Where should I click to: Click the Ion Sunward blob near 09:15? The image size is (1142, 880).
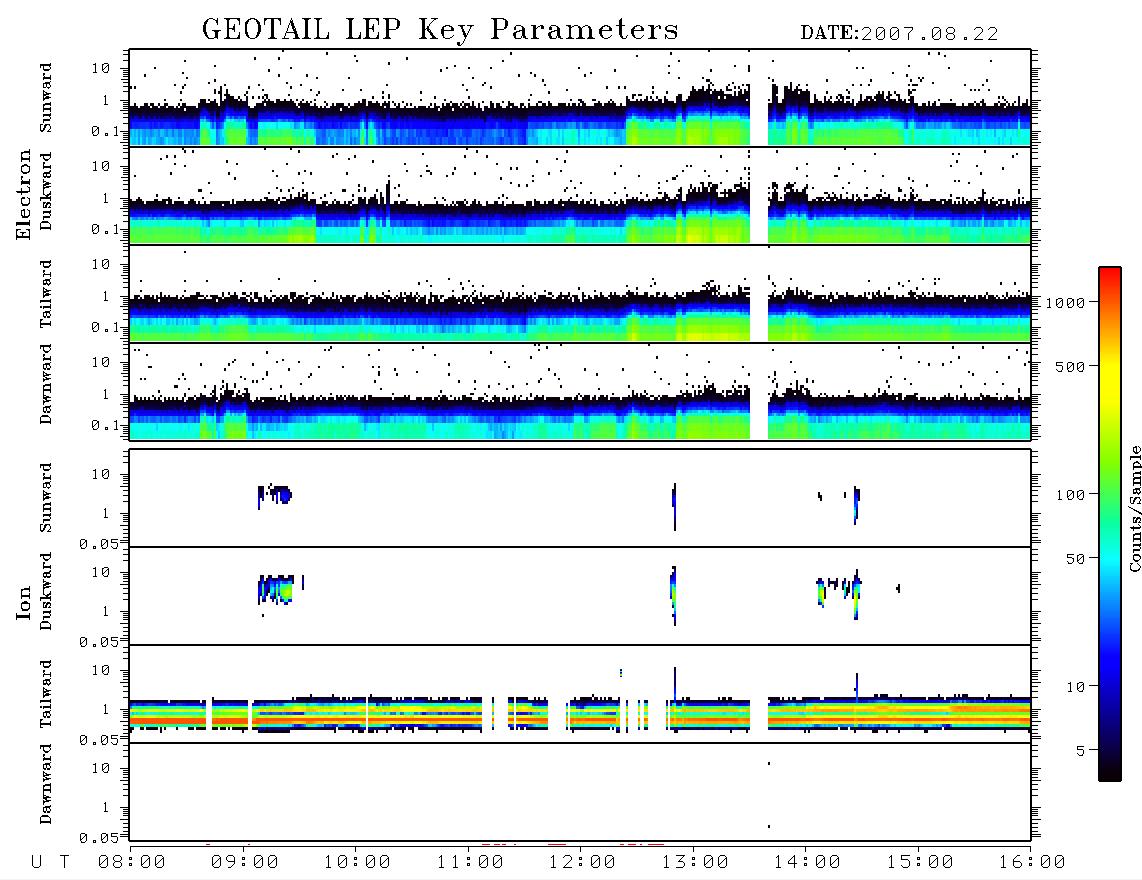[x=274, y=495]
